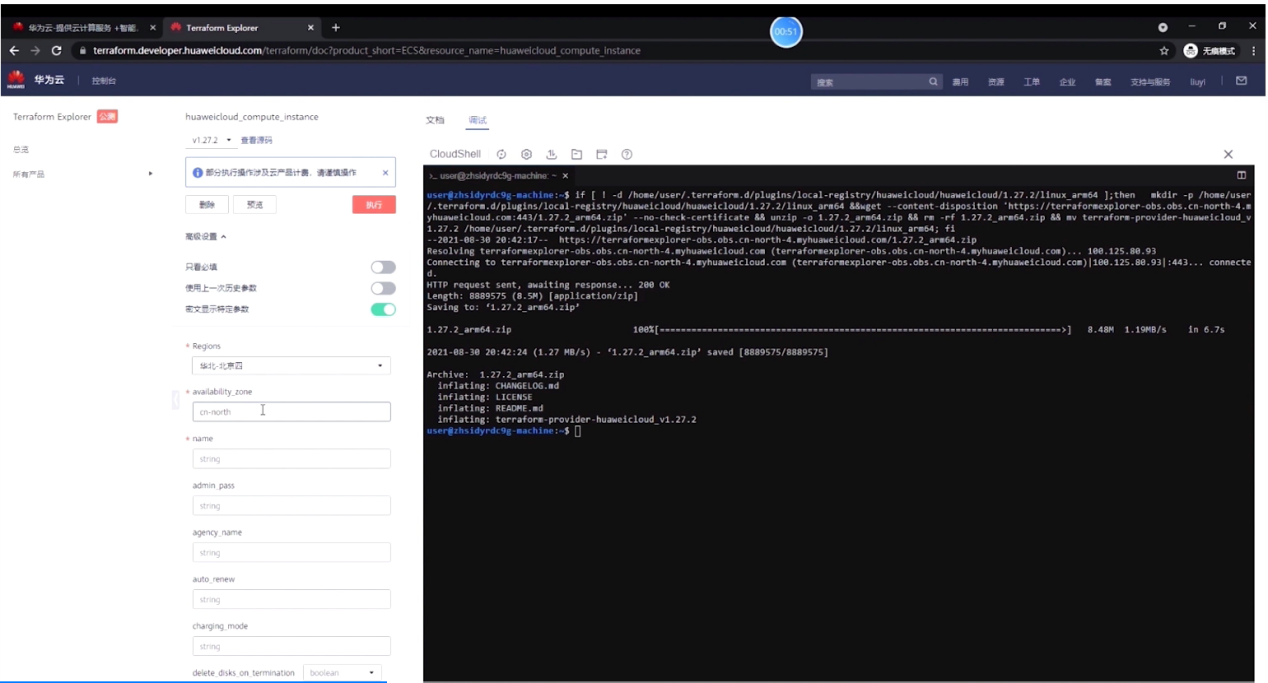Expand 所有产品 in the sidebar
The width and height of the screenshot is (1268, 683).
tap(83, 174)
